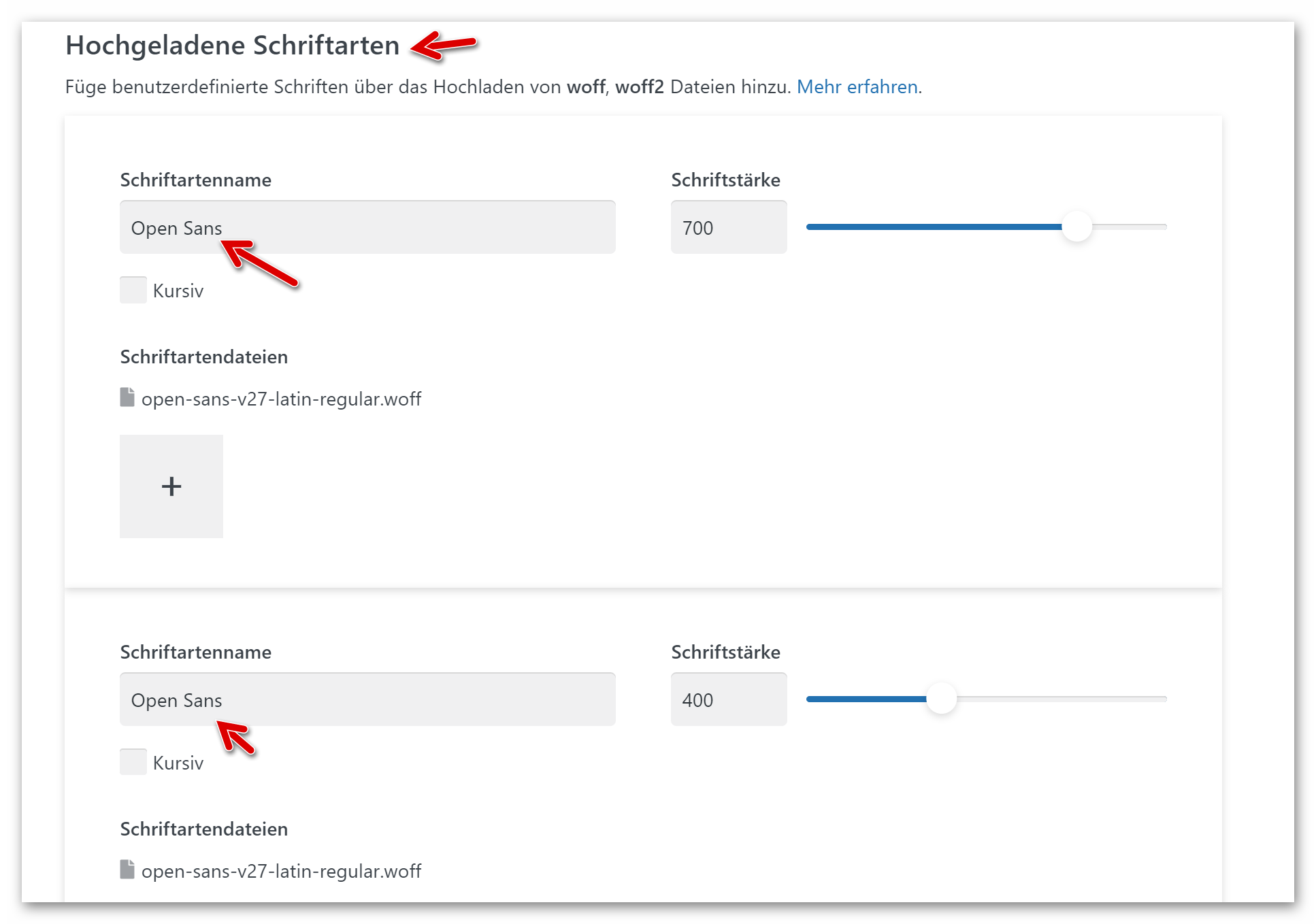1316x924 pixels.
Task: Focus the Schriftstärke field showing 400
Action: coord(728,699)
